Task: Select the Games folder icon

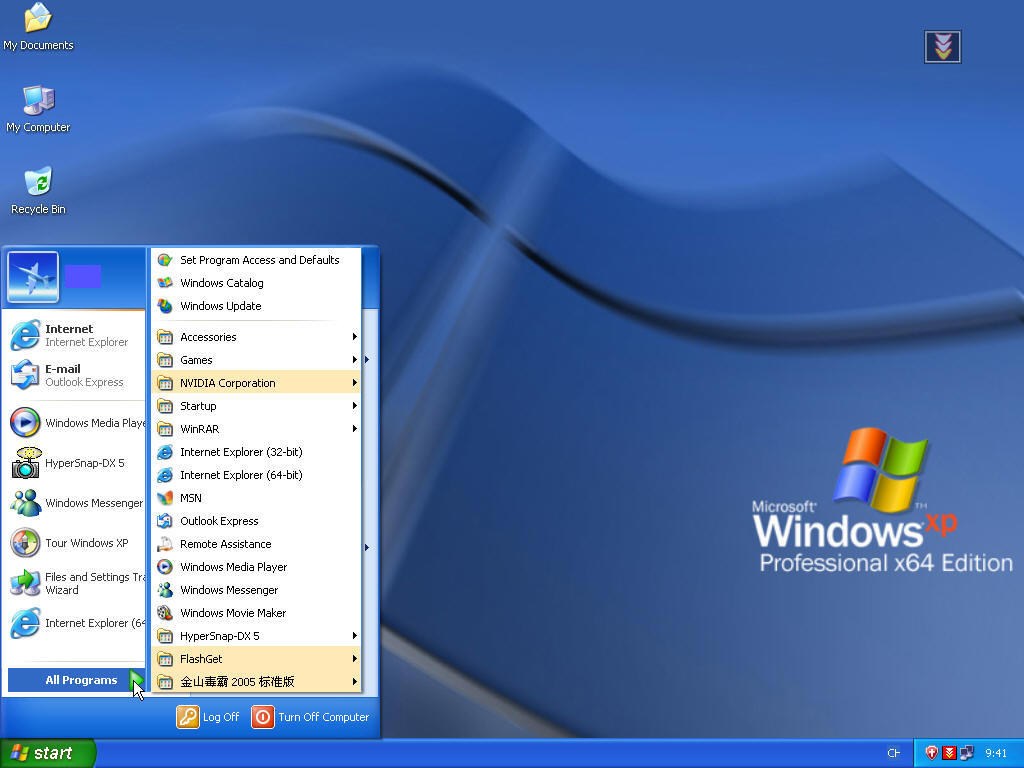Action: [165, 360]
